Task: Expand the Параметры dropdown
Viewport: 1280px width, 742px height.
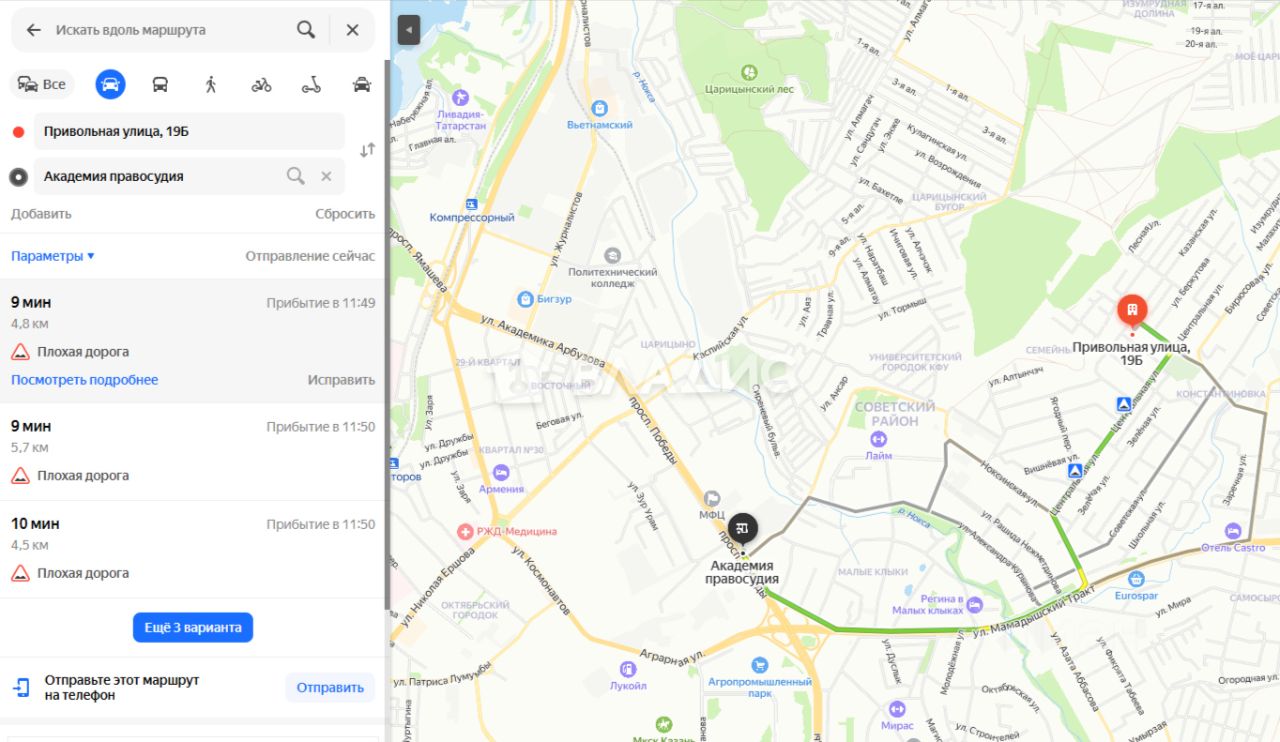Action: pos(53,256)
